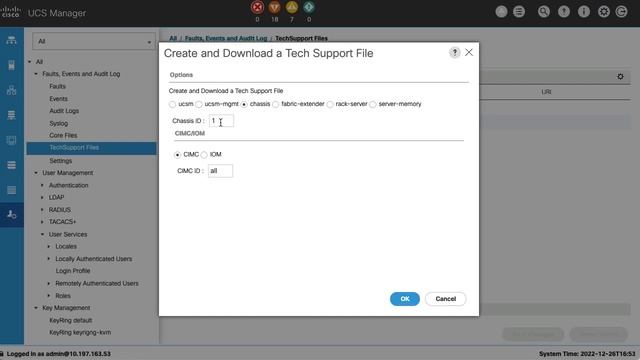The image size is (640, 360).
Task: Click the round gray icon in top bar
Action: pyautogui.click(x=501, y=11)
